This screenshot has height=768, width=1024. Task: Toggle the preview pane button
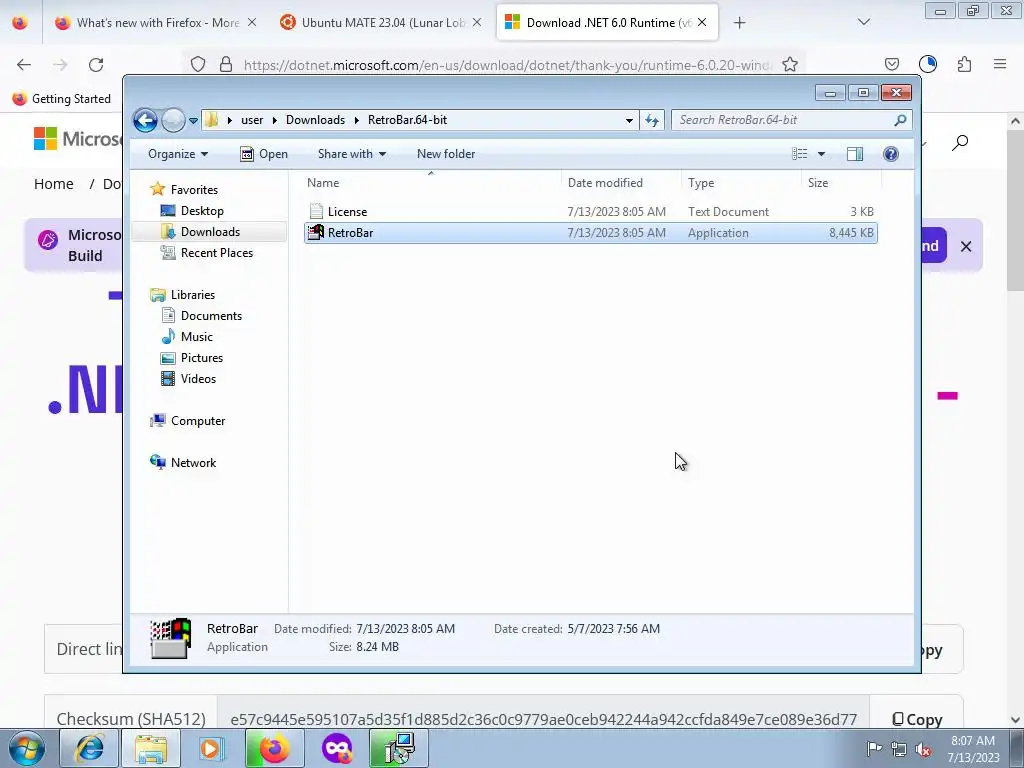(854, 154)
